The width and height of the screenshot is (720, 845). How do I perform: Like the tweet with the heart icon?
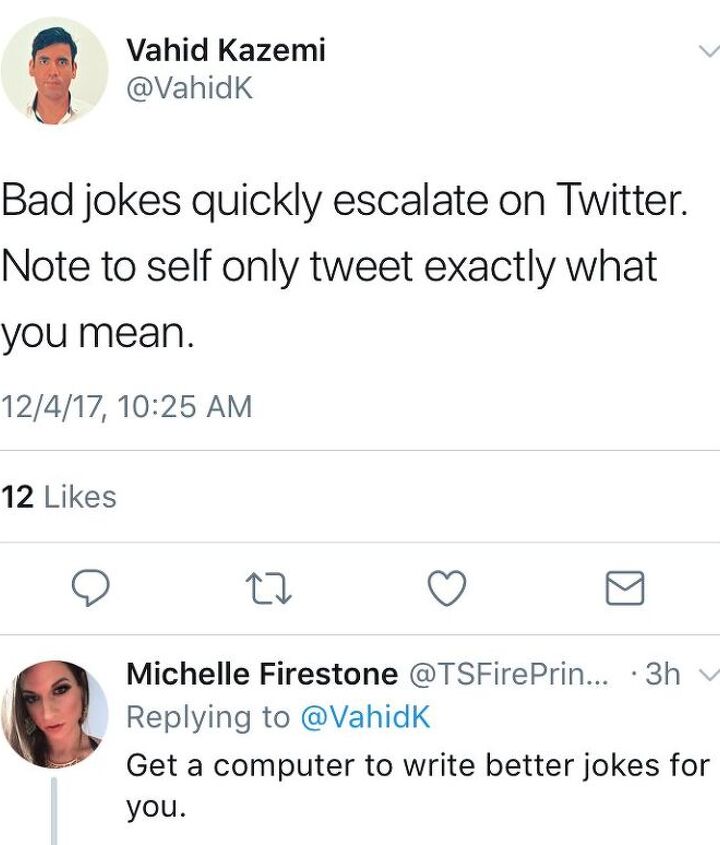tap(447, 589)
